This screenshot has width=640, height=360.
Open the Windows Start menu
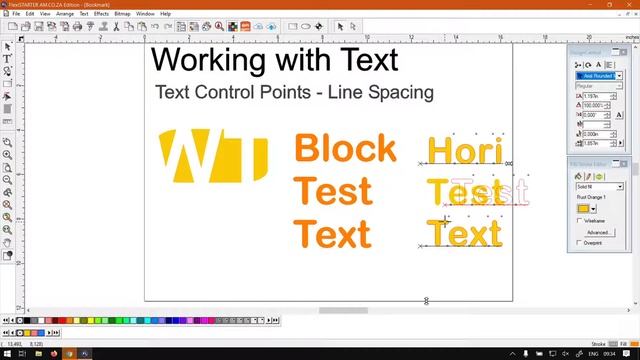pyautogui.click(x=7, y=353)
